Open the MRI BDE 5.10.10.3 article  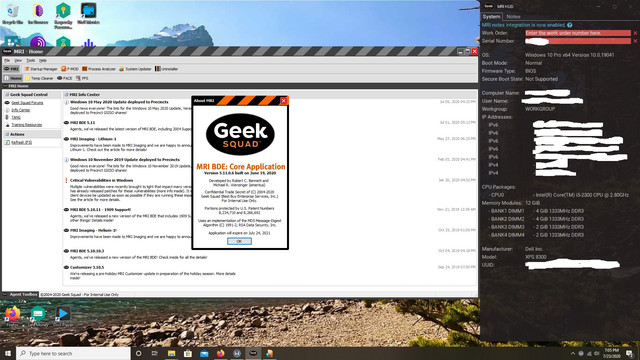pyautogui.click(x=87, y=251)
